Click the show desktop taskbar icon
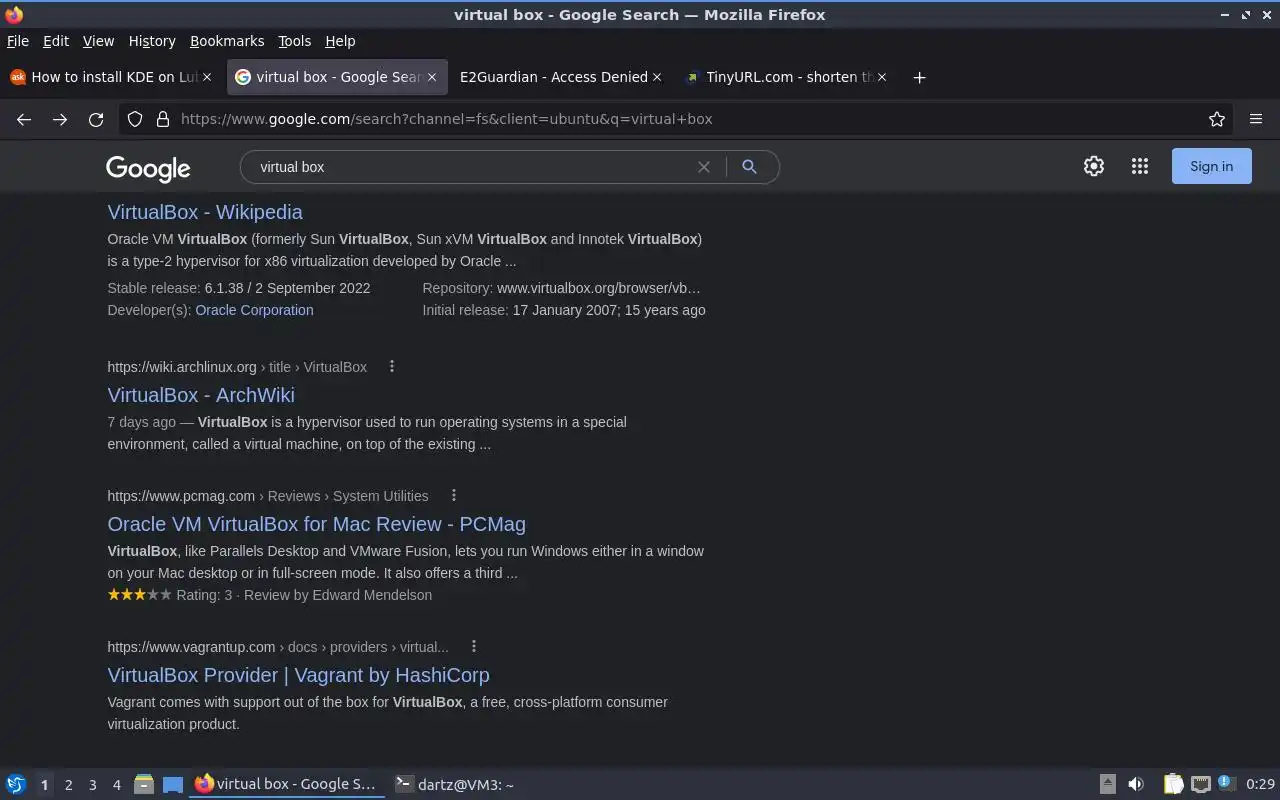The image size is (1280, 800). 173,784
